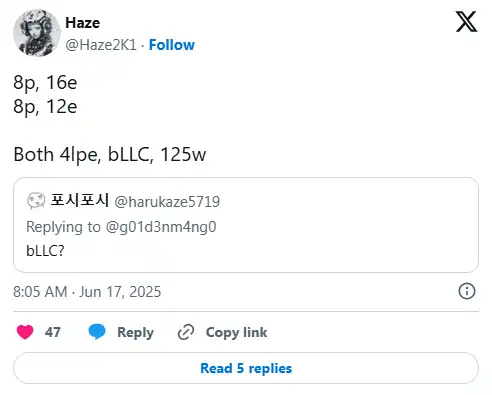
Task: Open the @Haze2K1 handle link
Action: [x=101, y=45]
